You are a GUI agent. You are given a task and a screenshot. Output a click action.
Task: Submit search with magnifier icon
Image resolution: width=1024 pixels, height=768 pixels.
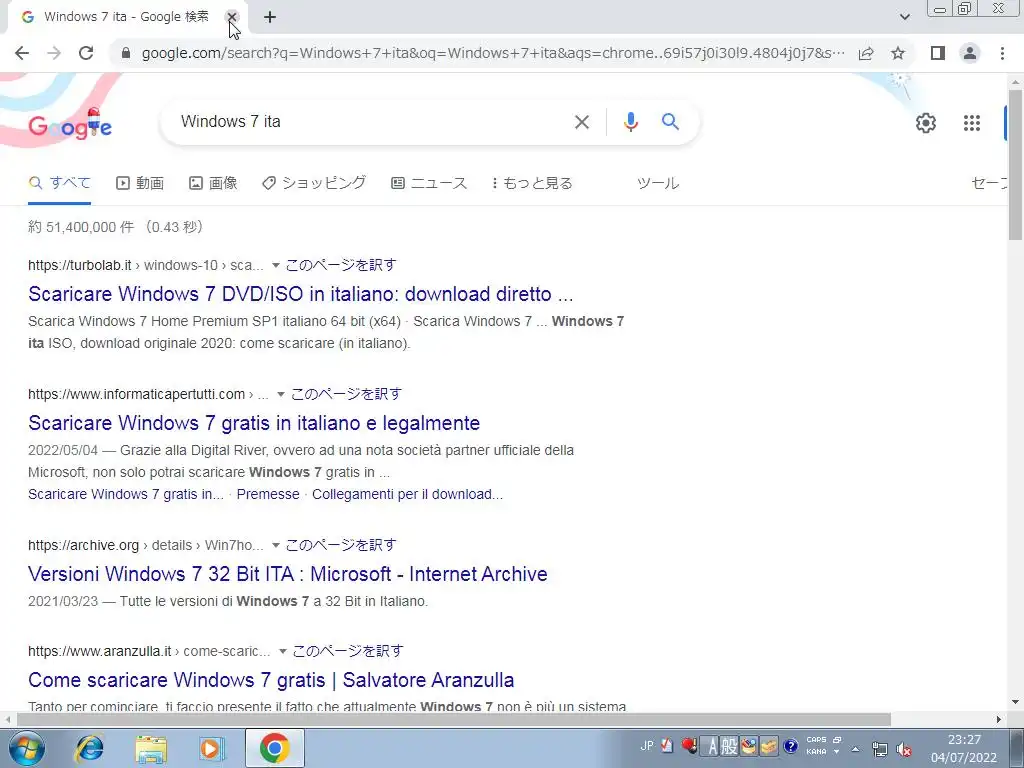point(670,121)
